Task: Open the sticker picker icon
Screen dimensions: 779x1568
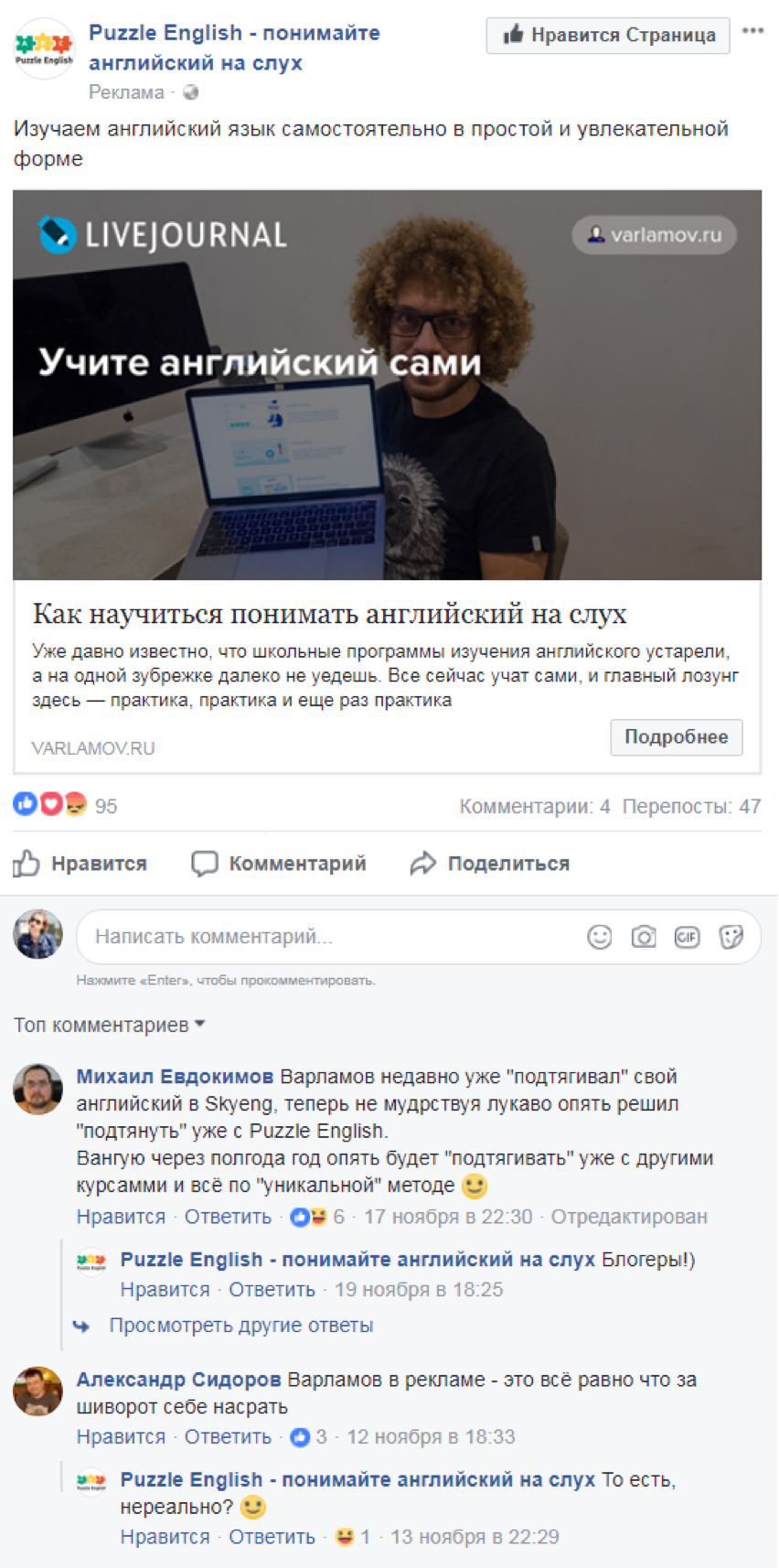Action: [x=731, y=937]
